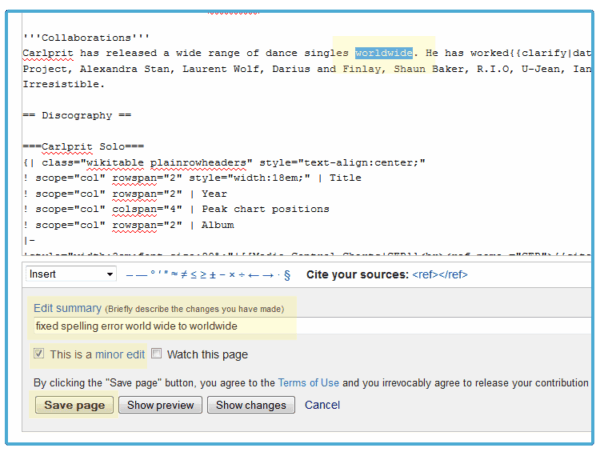Click the Show preview button

pos(160,405)
